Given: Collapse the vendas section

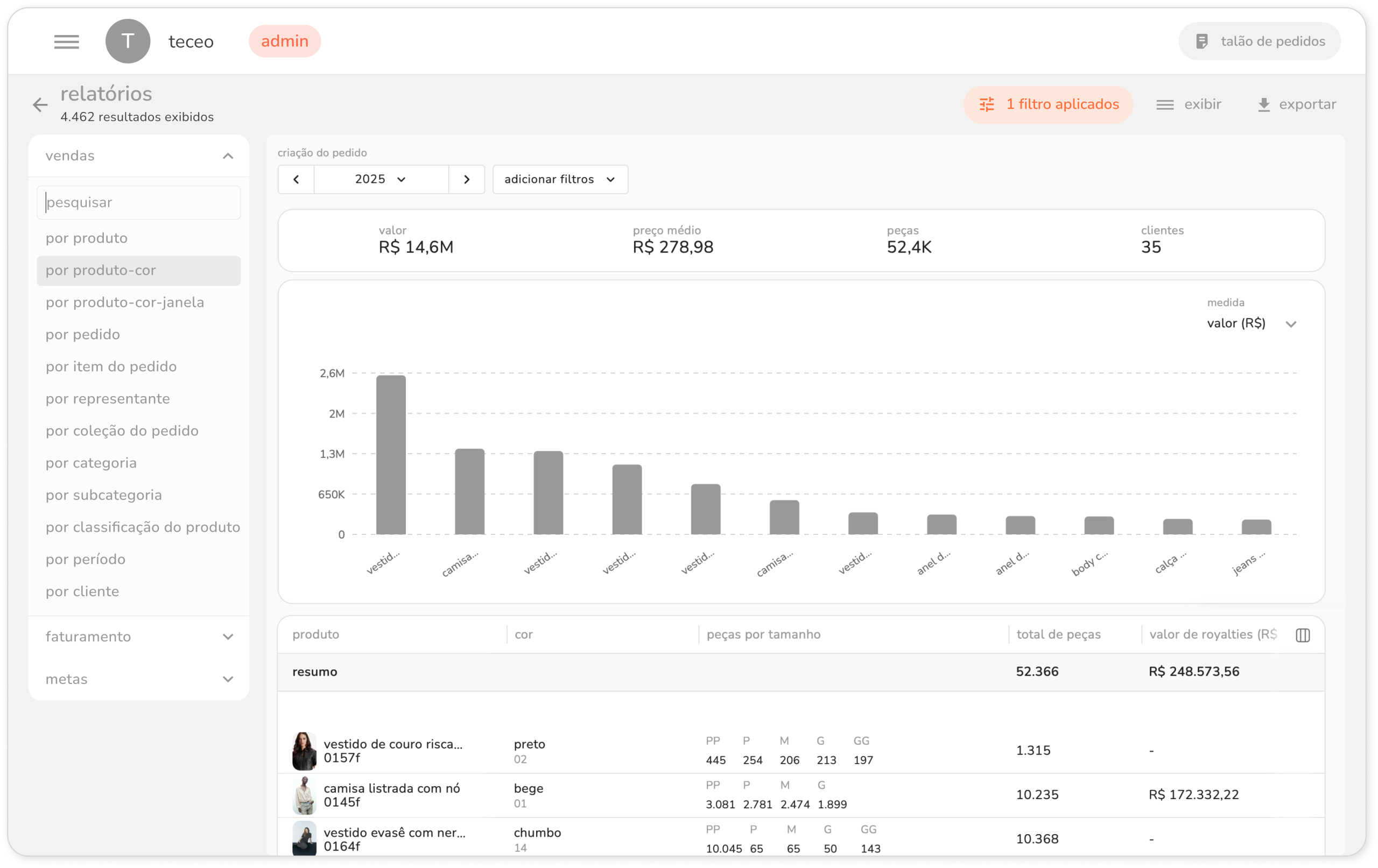Looking at the screenshot, I should tap(228, 156).
